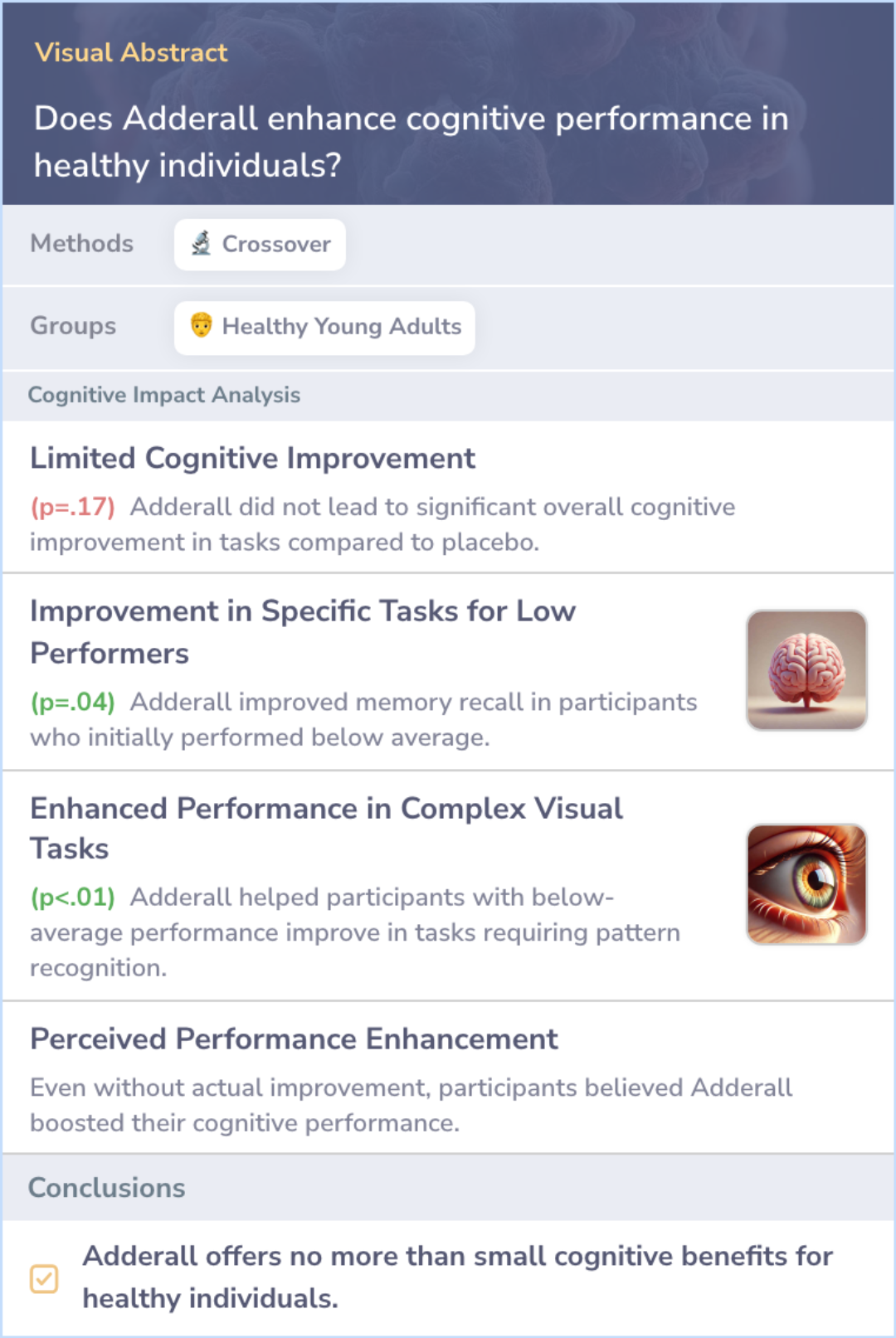Select the Crossover methods chip

(260, 245)
